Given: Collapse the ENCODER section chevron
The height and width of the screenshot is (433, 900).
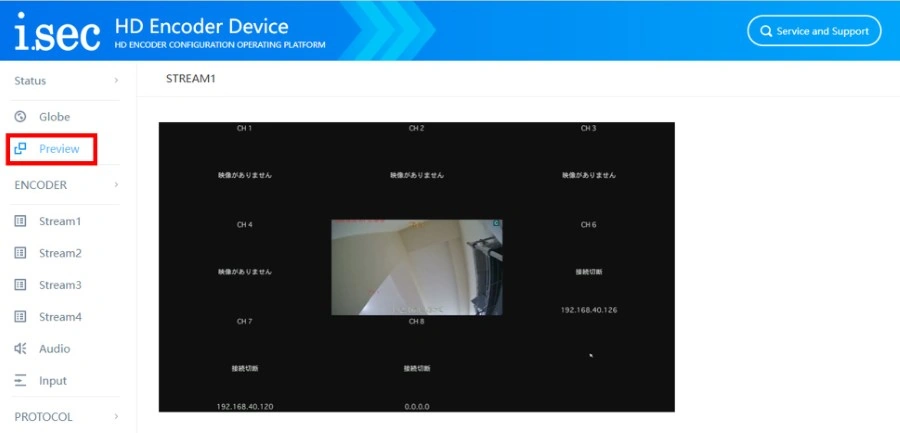Looking at the screenshot, I should [116, 185].
